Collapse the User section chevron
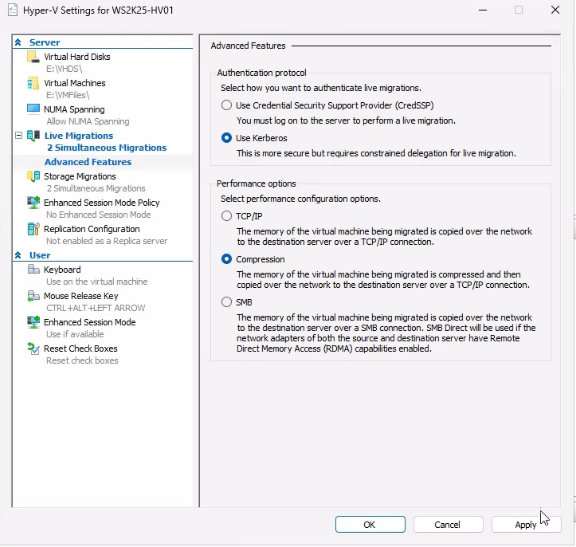 tap(18, 255)
